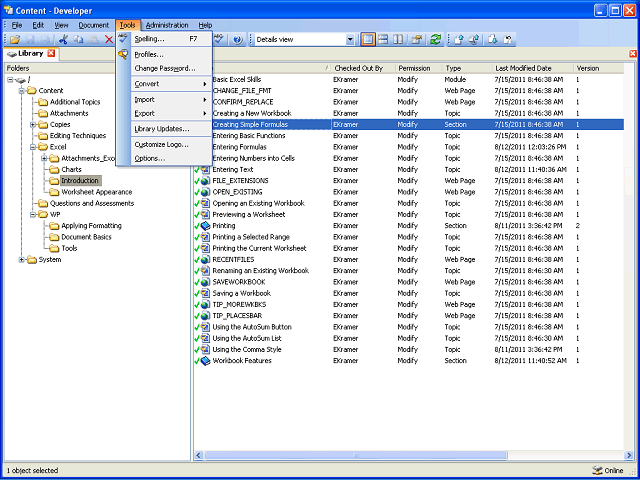This screenshot has width=640, height=480.
Task: Open the Administration menu
Action: [167, 25]
